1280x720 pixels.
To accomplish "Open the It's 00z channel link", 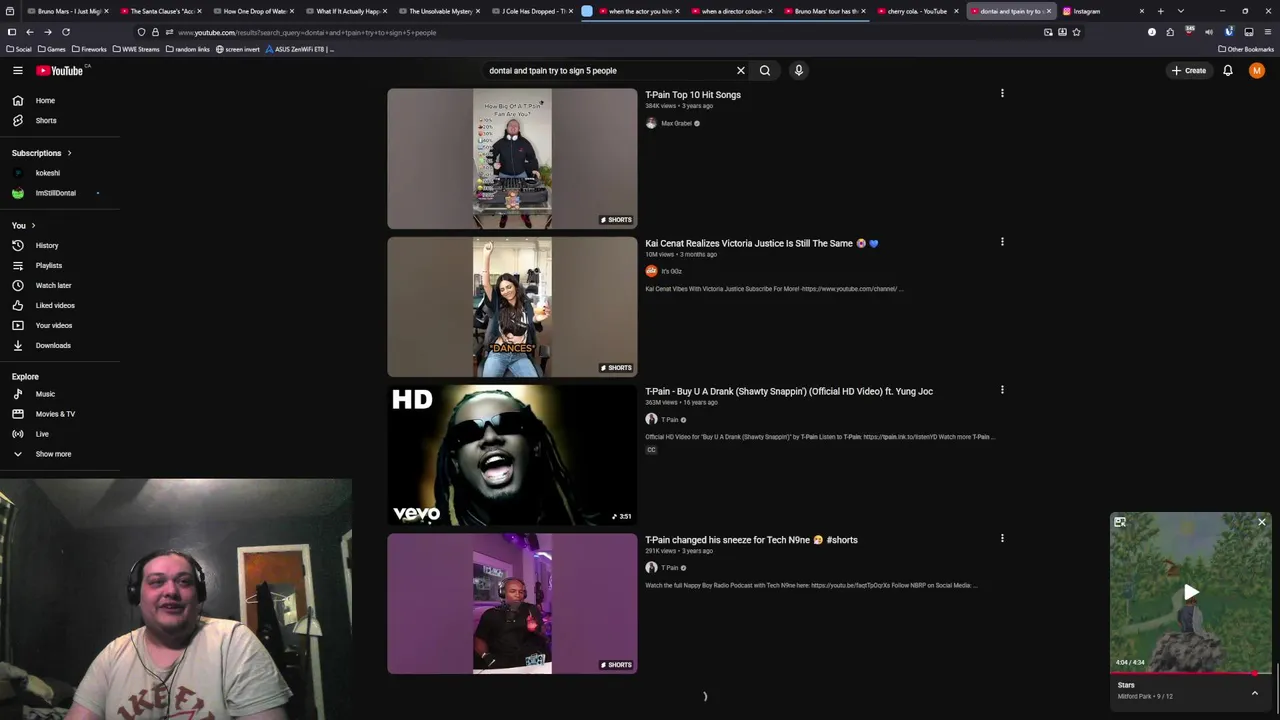I will pyautogui.click(x=671, y=271).
